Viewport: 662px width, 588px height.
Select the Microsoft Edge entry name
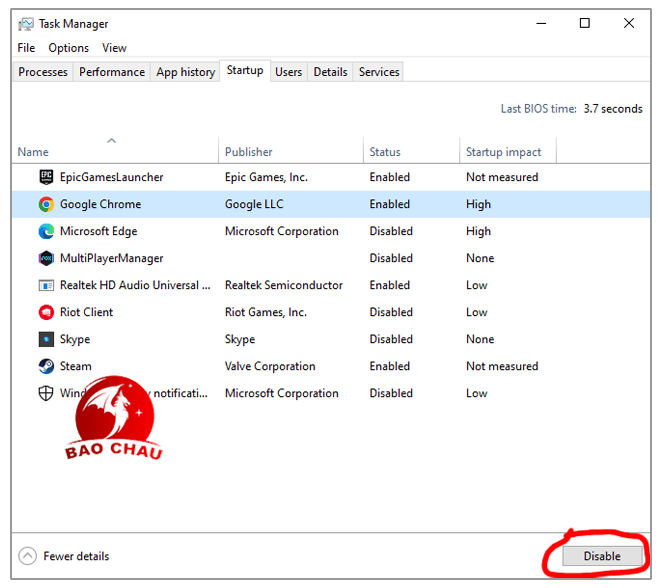(x=99, y=231)
